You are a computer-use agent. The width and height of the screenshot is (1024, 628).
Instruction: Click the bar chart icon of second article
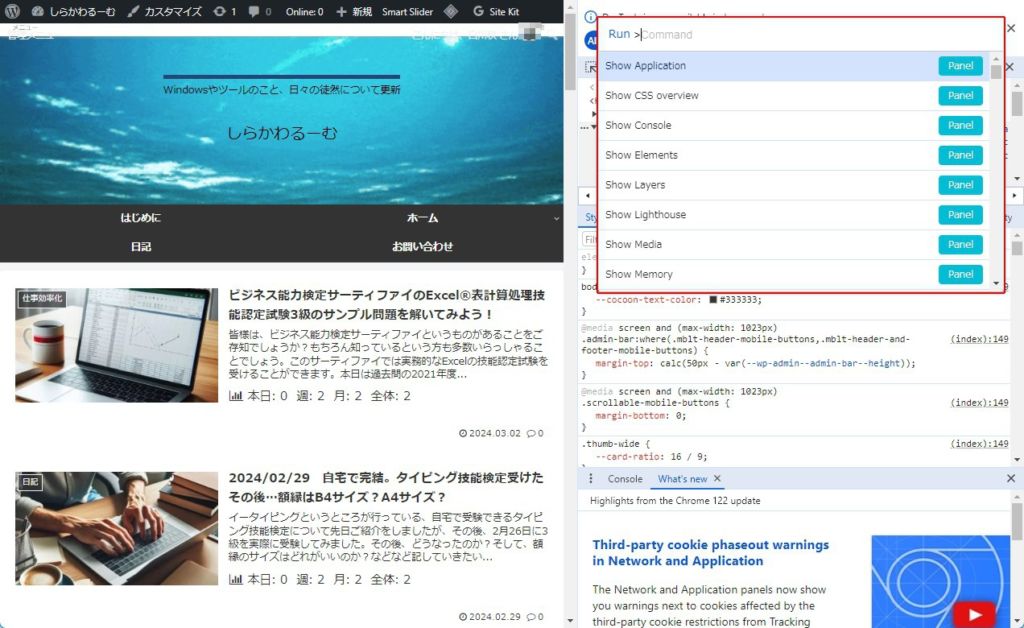(x=236, y=579)
